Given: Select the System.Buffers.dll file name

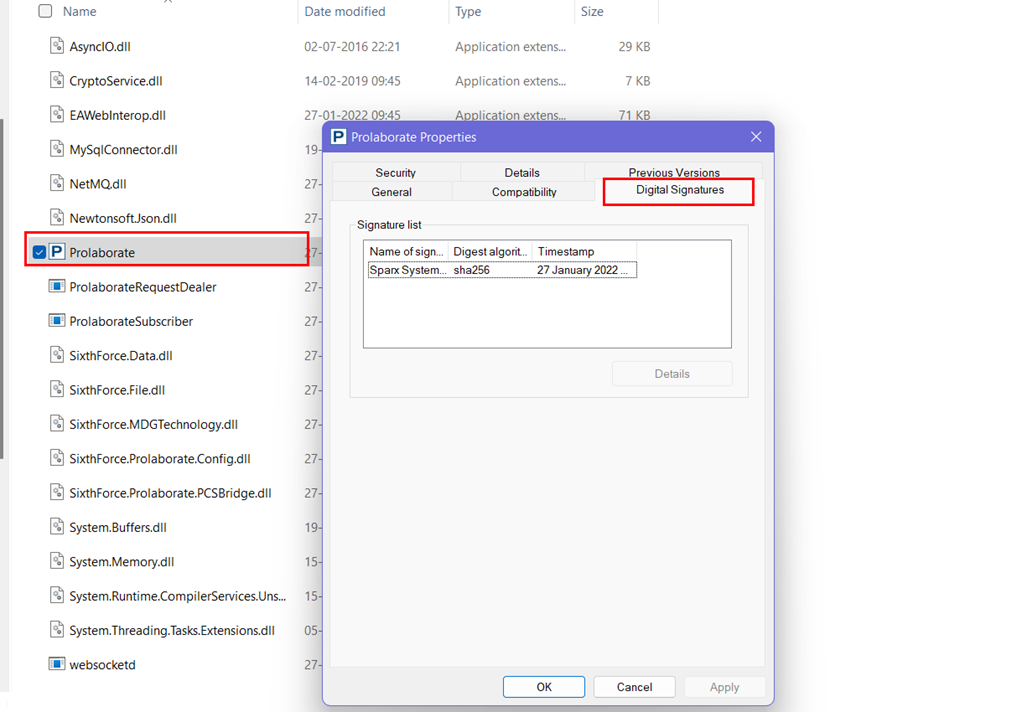Looking at the screenshot, I should pyautogui.click(x=118, y=527).
